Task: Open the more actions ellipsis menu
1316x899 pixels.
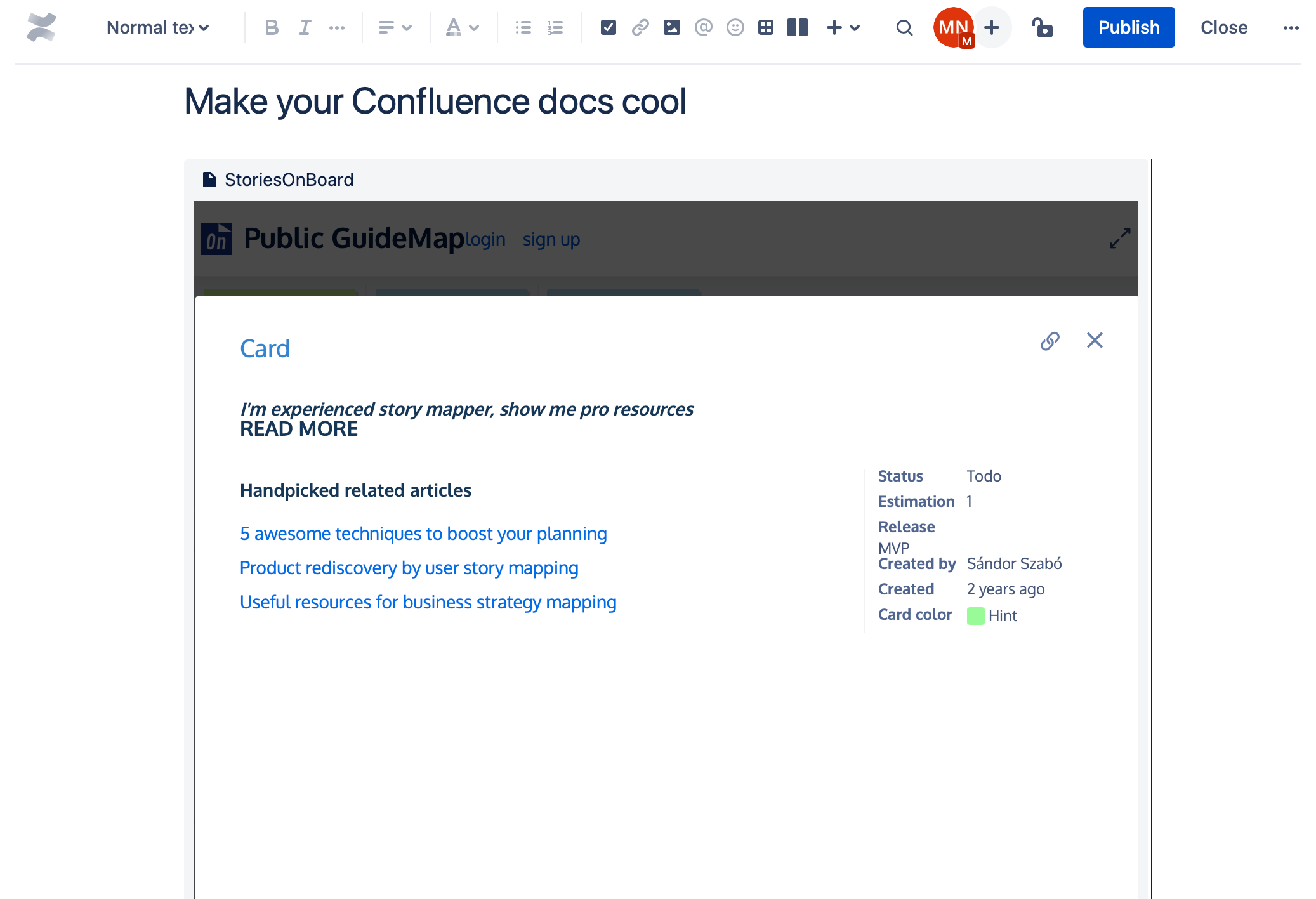Action: click(1291, 27)
